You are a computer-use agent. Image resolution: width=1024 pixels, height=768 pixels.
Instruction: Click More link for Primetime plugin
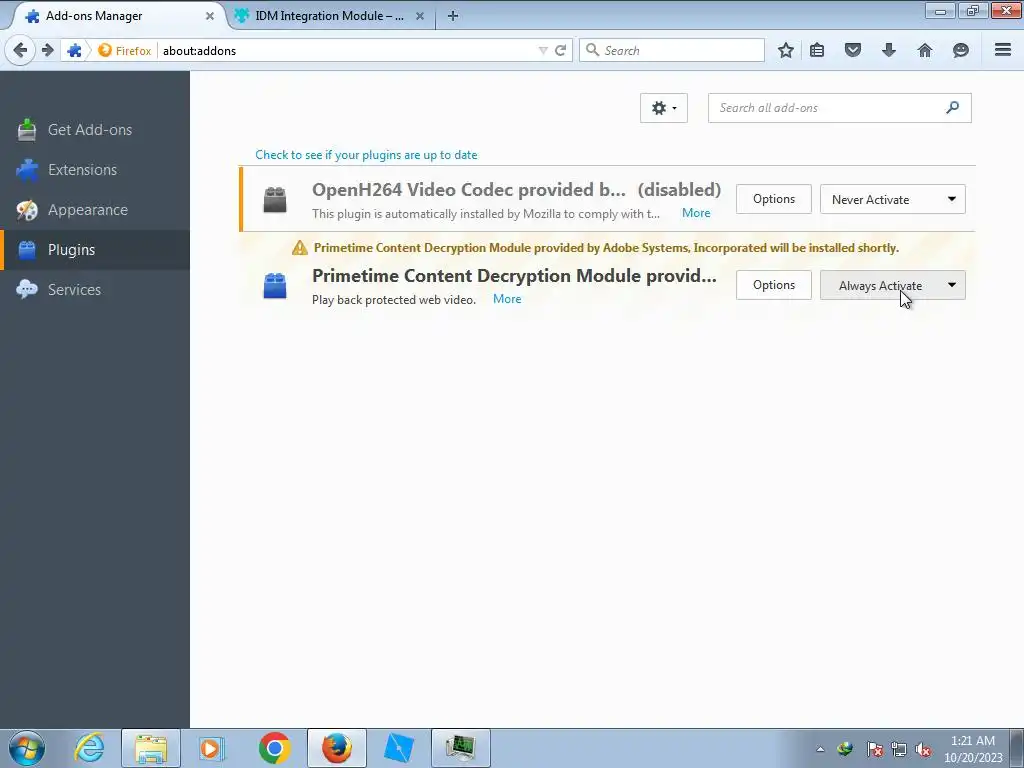(507, 299)
